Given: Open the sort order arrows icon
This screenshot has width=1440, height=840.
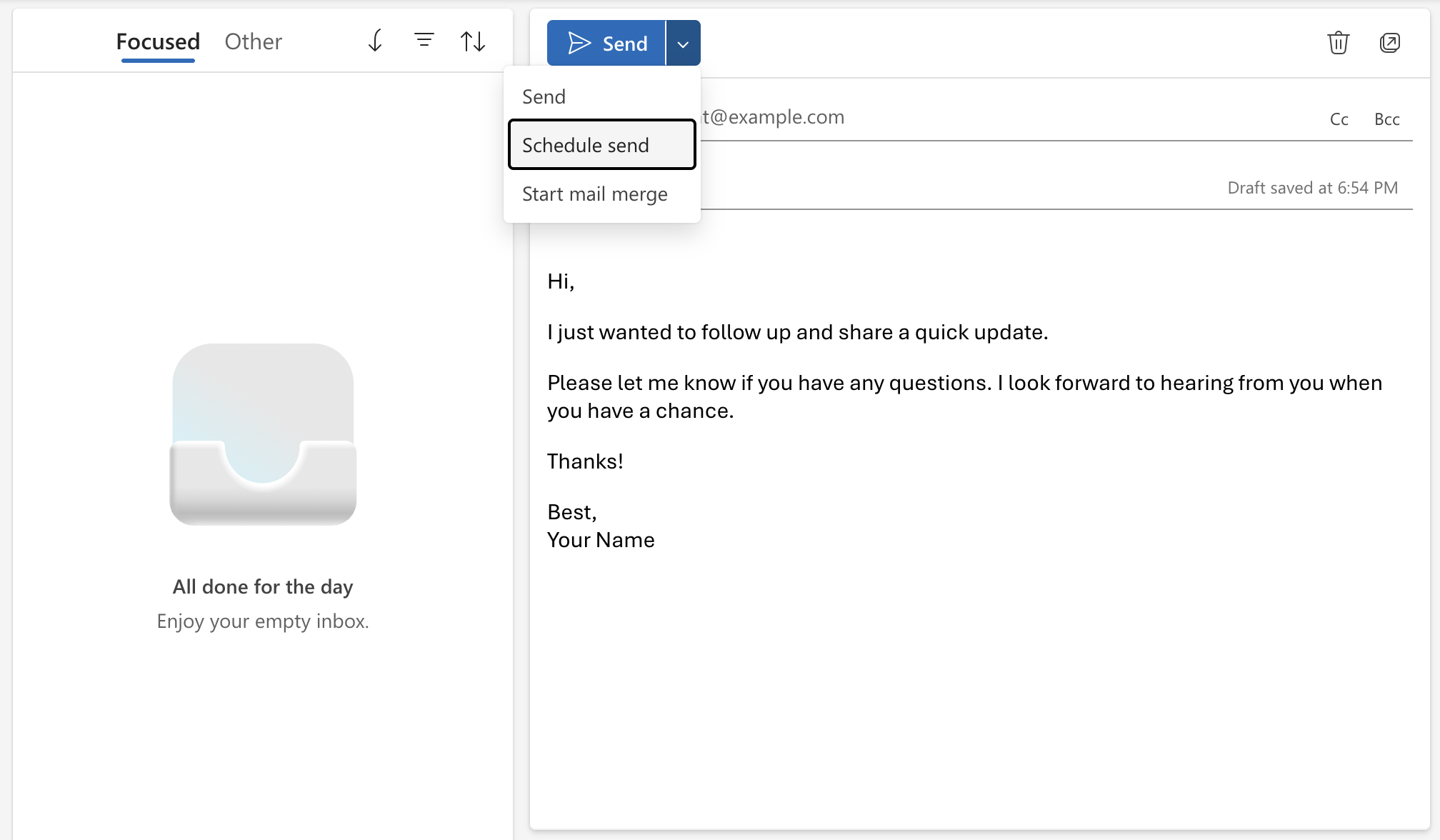Looking at the screenshot, I should pos(472,41).
